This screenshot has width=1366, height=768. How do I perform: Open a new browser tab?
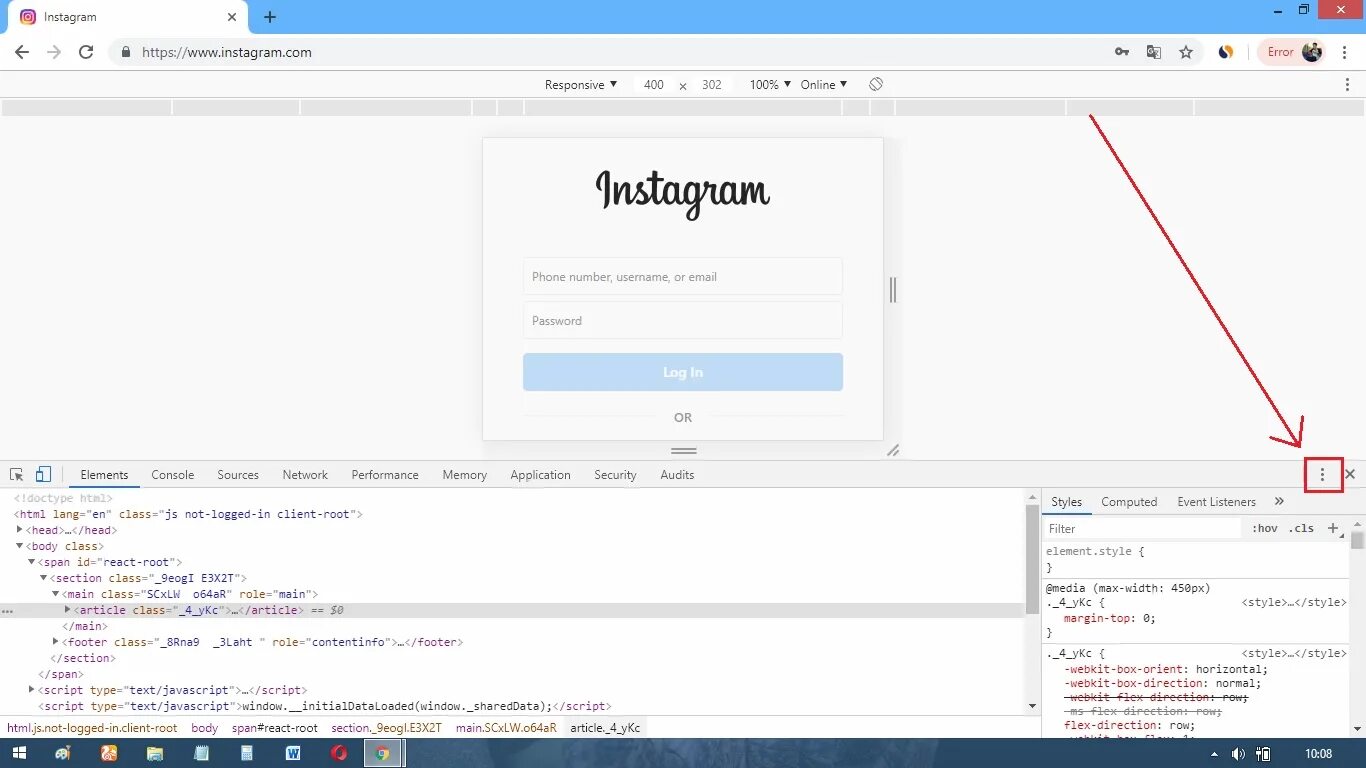[x=270, y=17]
